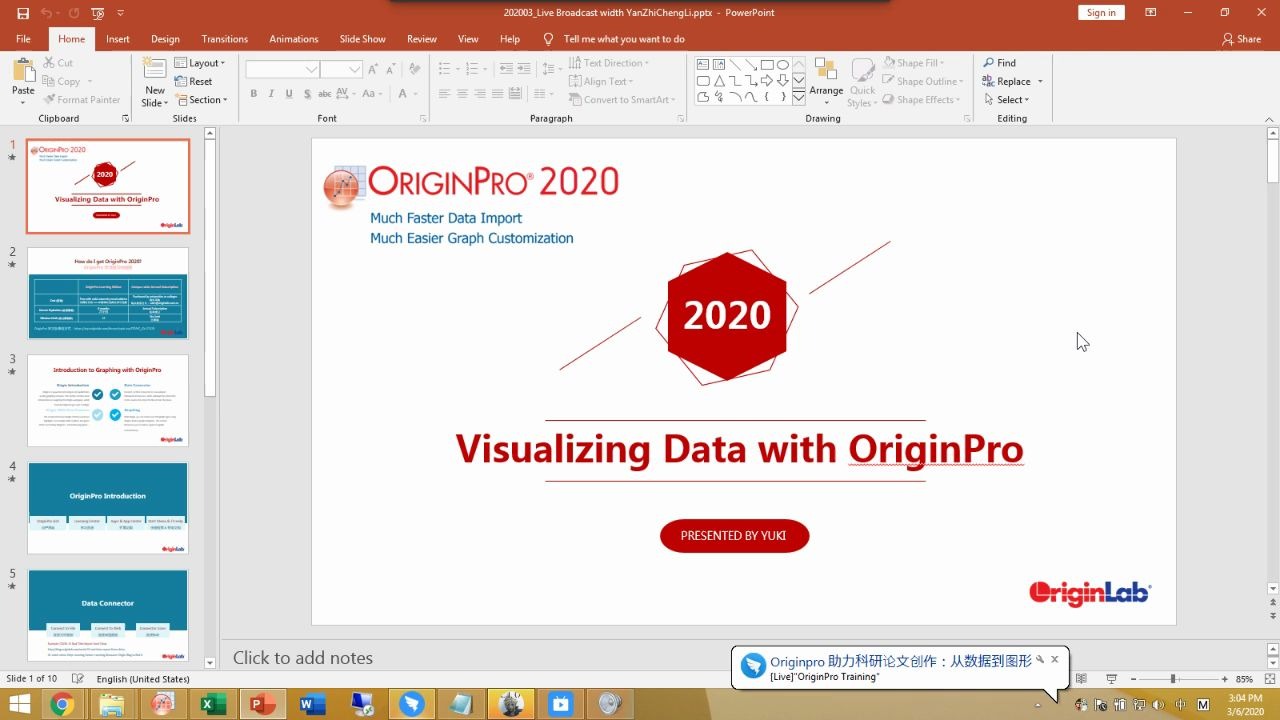The image size is (1280, 720).
Task: Open Word from the taskbar
Action: pyautogui.click(x=311, y=705)
